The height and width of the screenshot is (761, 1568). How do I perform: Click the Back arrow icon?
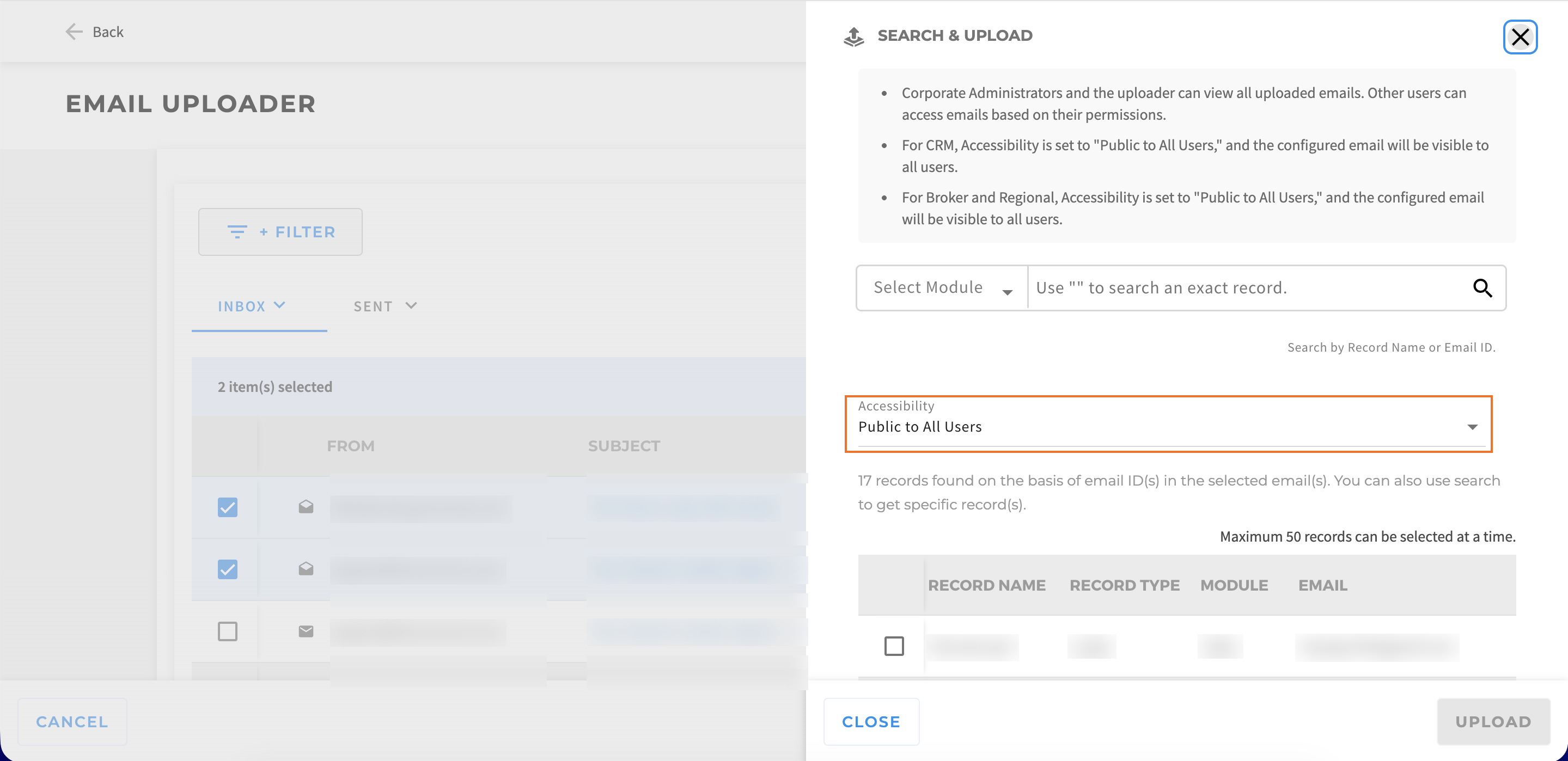[x=74, y=32]
